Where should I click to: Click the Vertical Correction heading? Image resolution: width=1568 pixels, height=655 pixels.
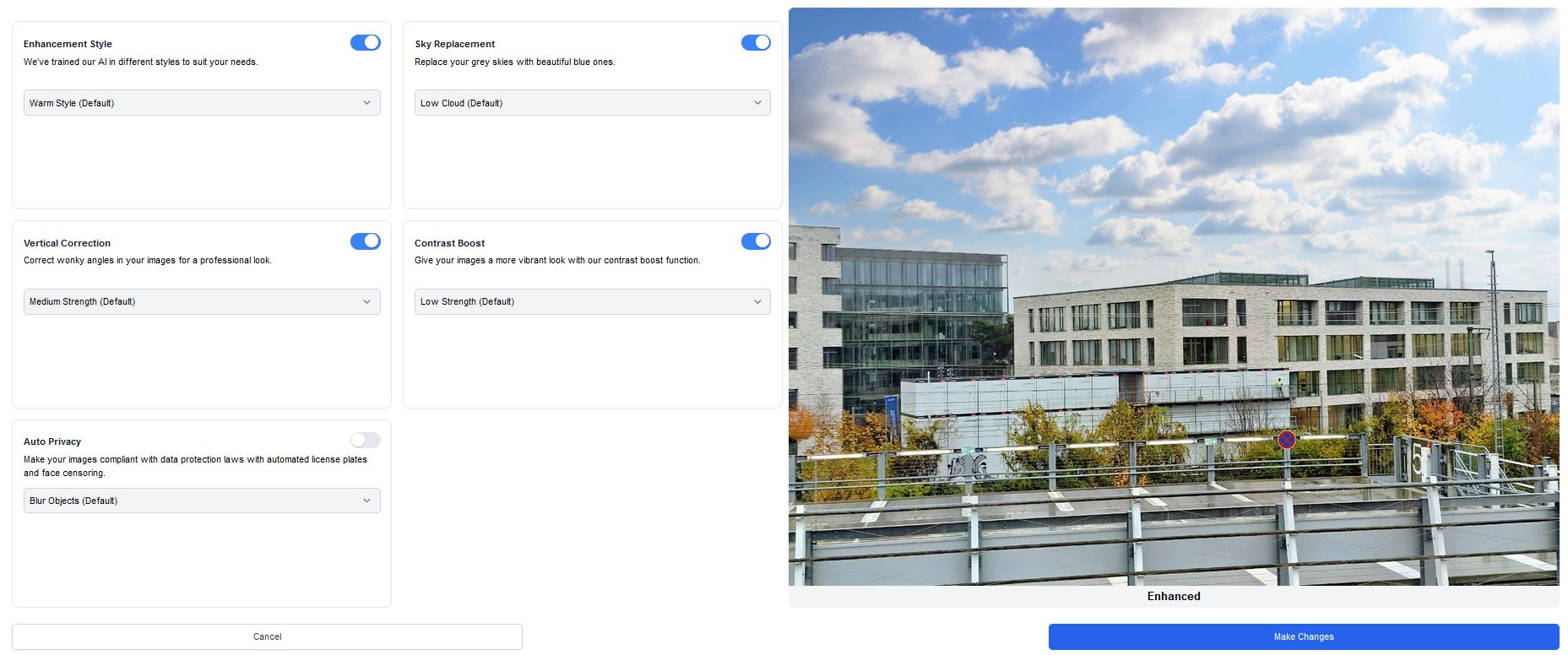67,243
